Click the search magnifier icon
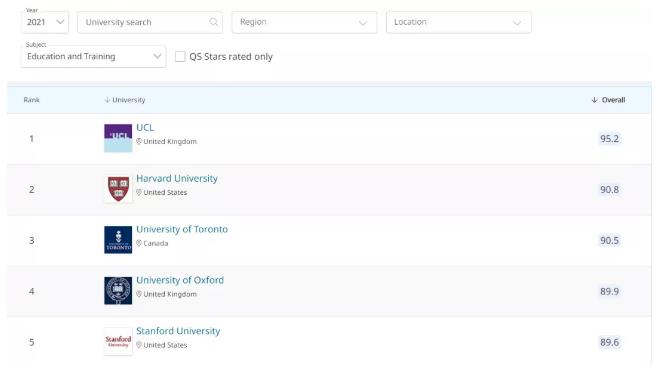 [x=214, y=22]
